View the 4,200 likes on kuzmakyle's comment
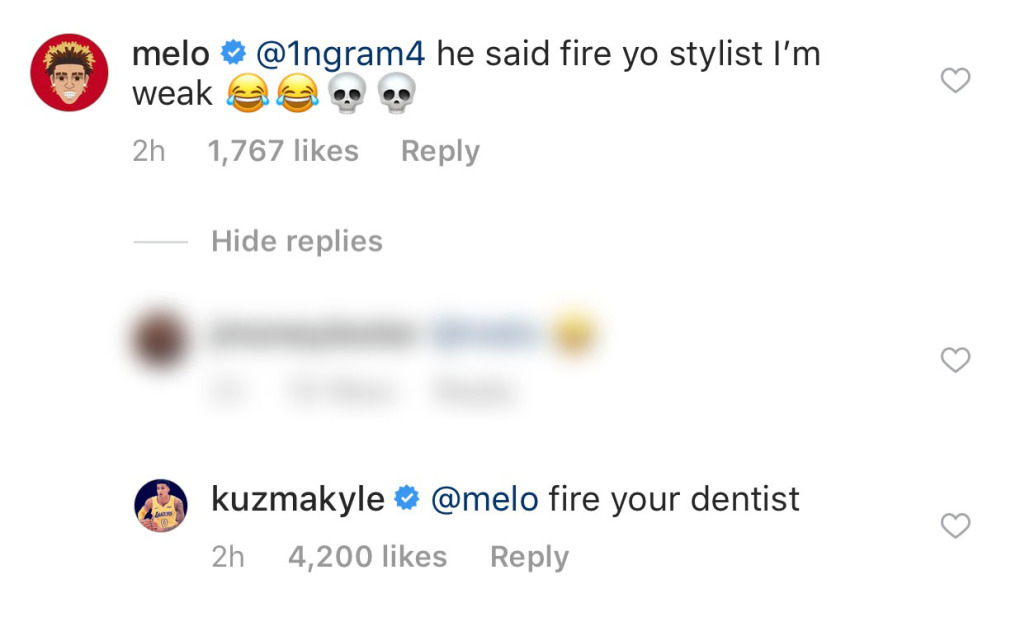1024x622 pixels. click(367, 556)
